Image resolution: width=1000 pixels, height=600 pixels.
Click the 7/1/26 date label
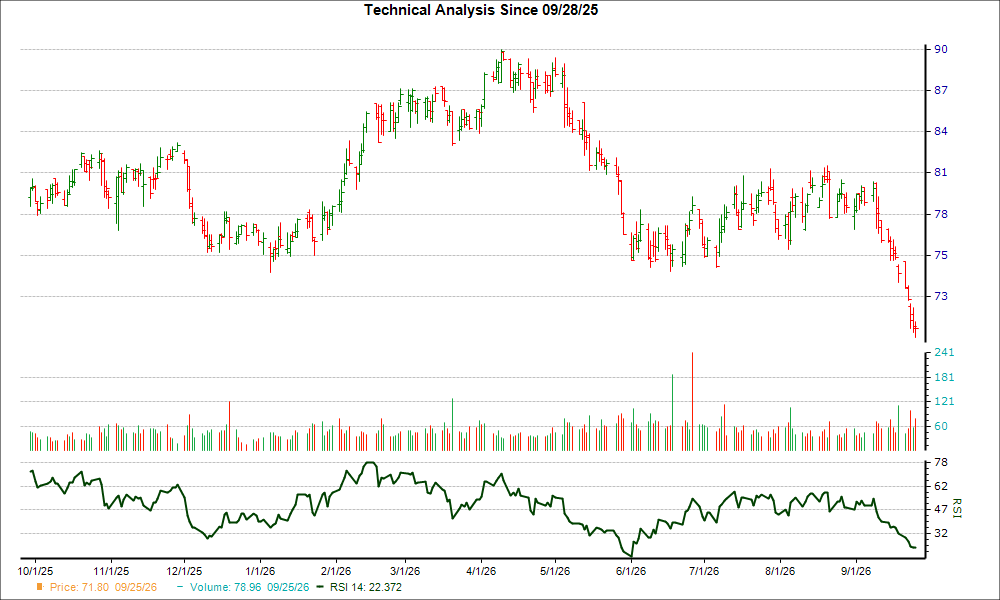(704, 571)
